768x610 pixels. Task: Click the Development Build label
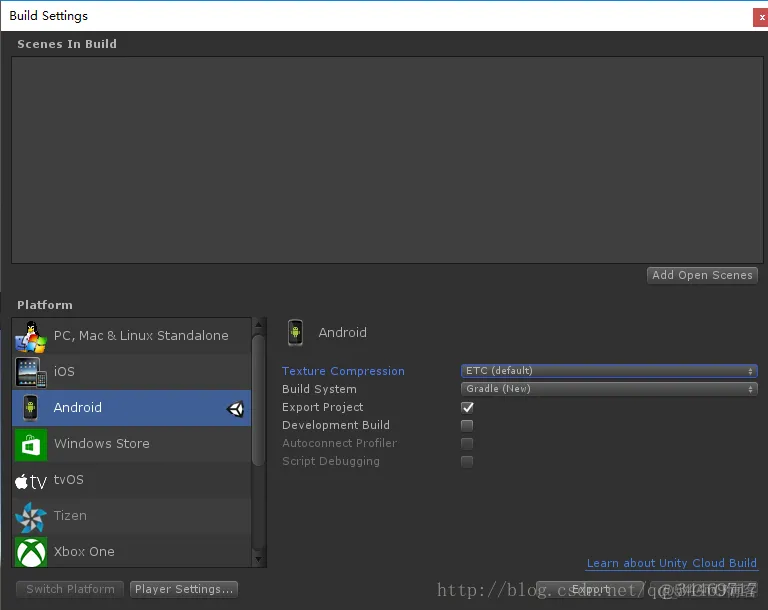(336, 425)
